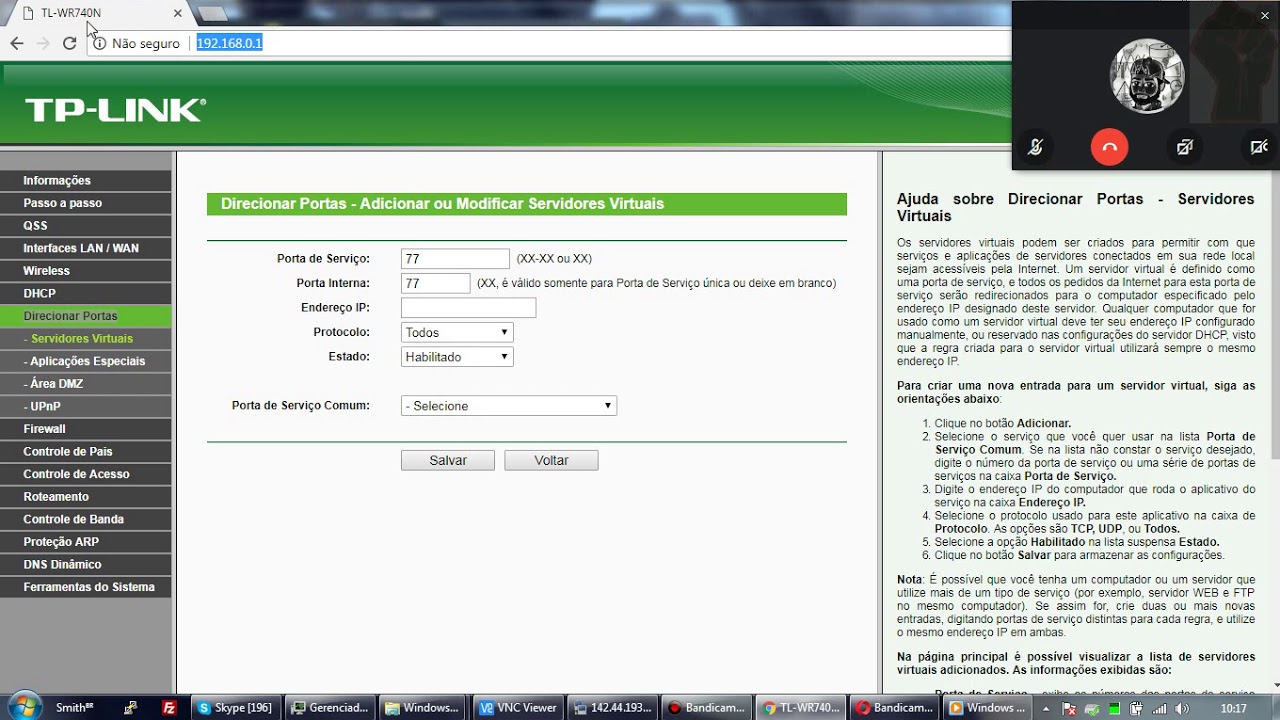Click the TP-LINK logo
Screen dimensions: 1280x720
[115, 110]
